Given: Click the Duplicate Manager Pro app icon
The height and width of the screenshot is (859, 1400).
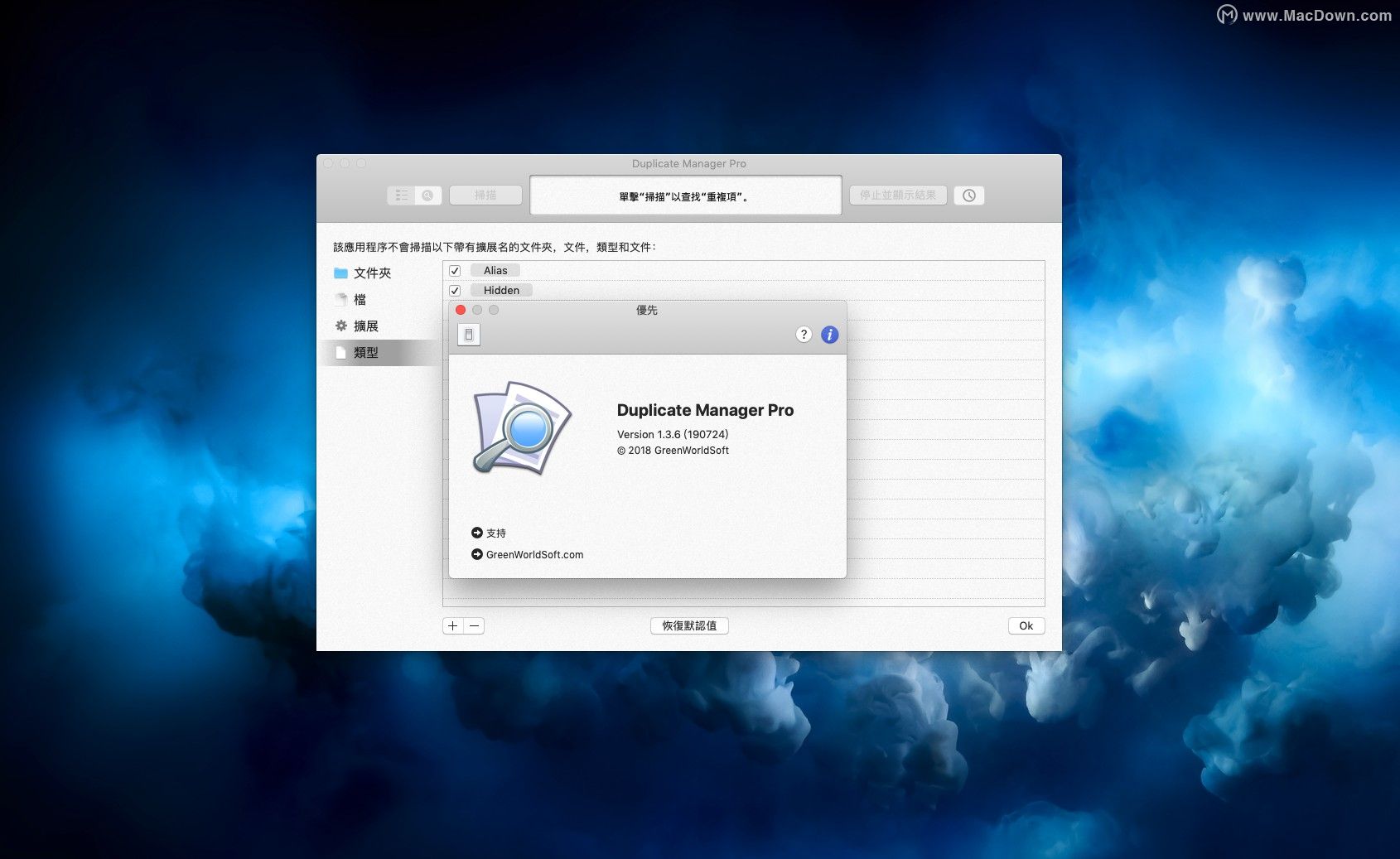Looking at the screenshot, I should coord(522,428).
